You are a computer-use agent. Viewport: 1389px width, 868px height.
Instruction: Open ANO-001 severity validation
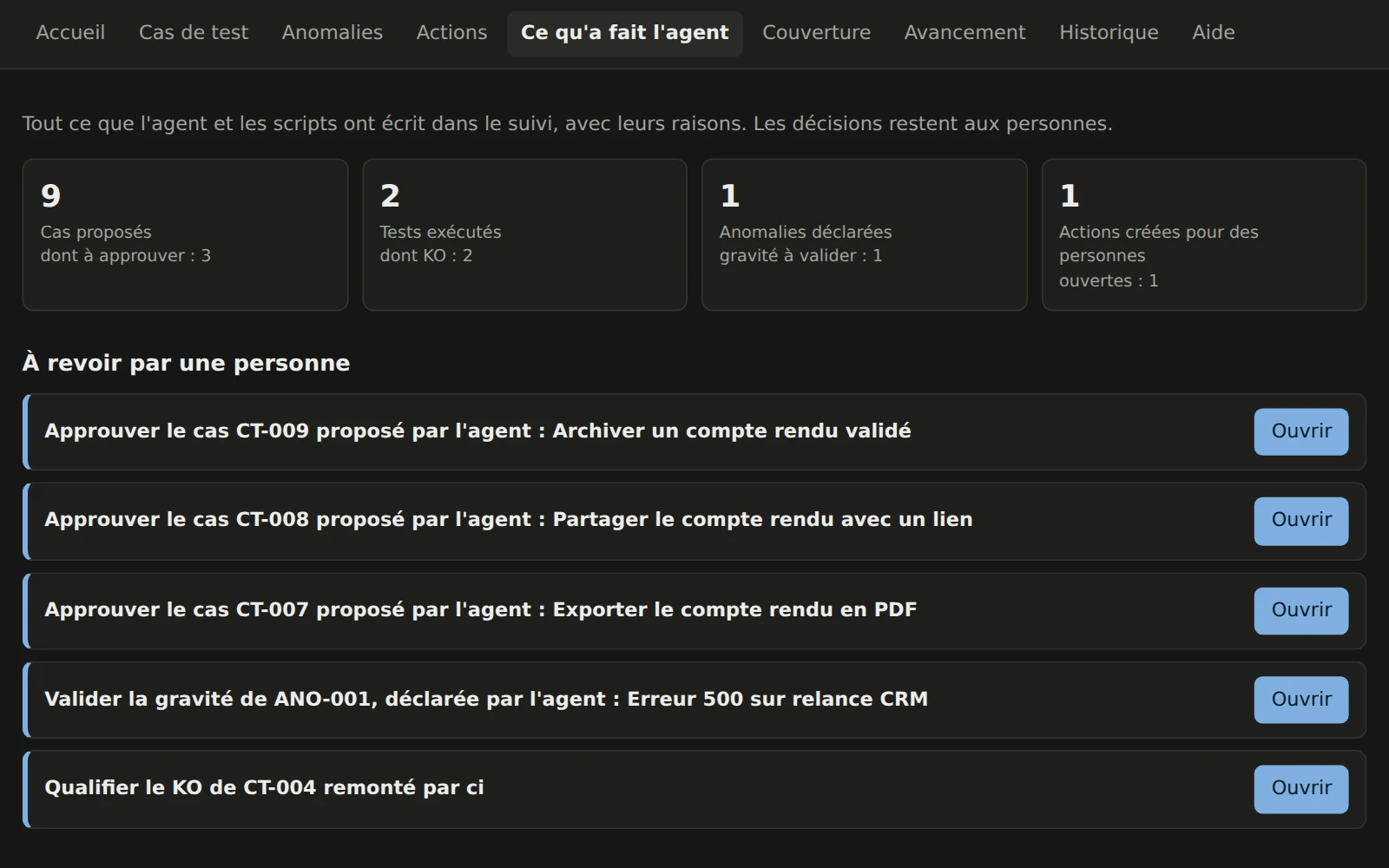coord(1300,700)
